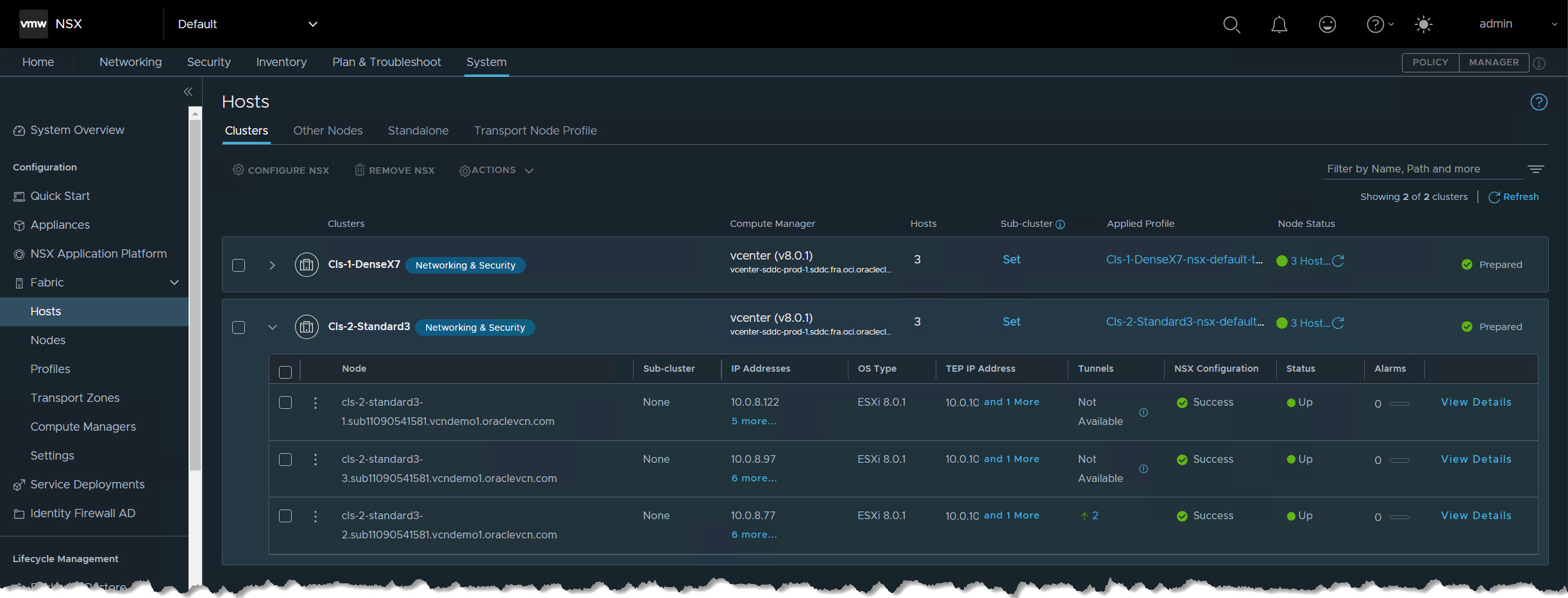The image size is (1568, 598).
Task: Open the Plan & Troubleshoot menu
Action: tap(387, 62)
